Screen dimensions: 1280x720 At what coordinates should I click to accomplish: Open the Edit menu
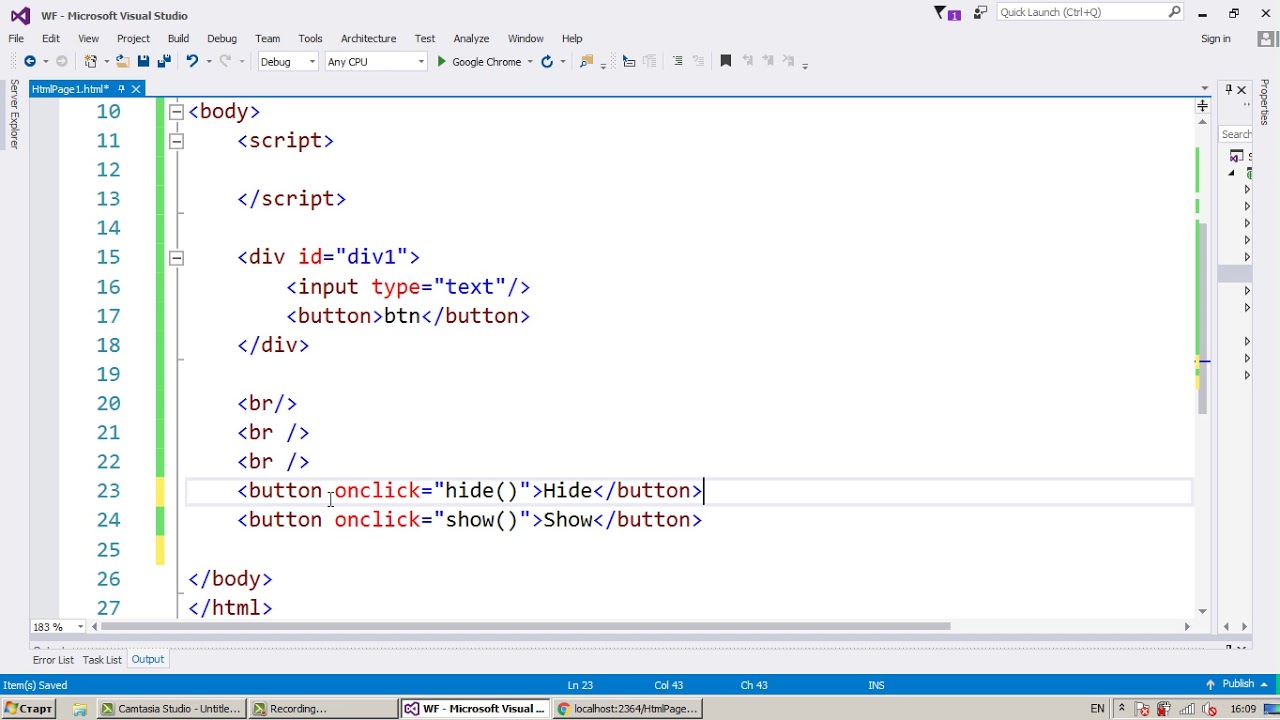[51, 39]
